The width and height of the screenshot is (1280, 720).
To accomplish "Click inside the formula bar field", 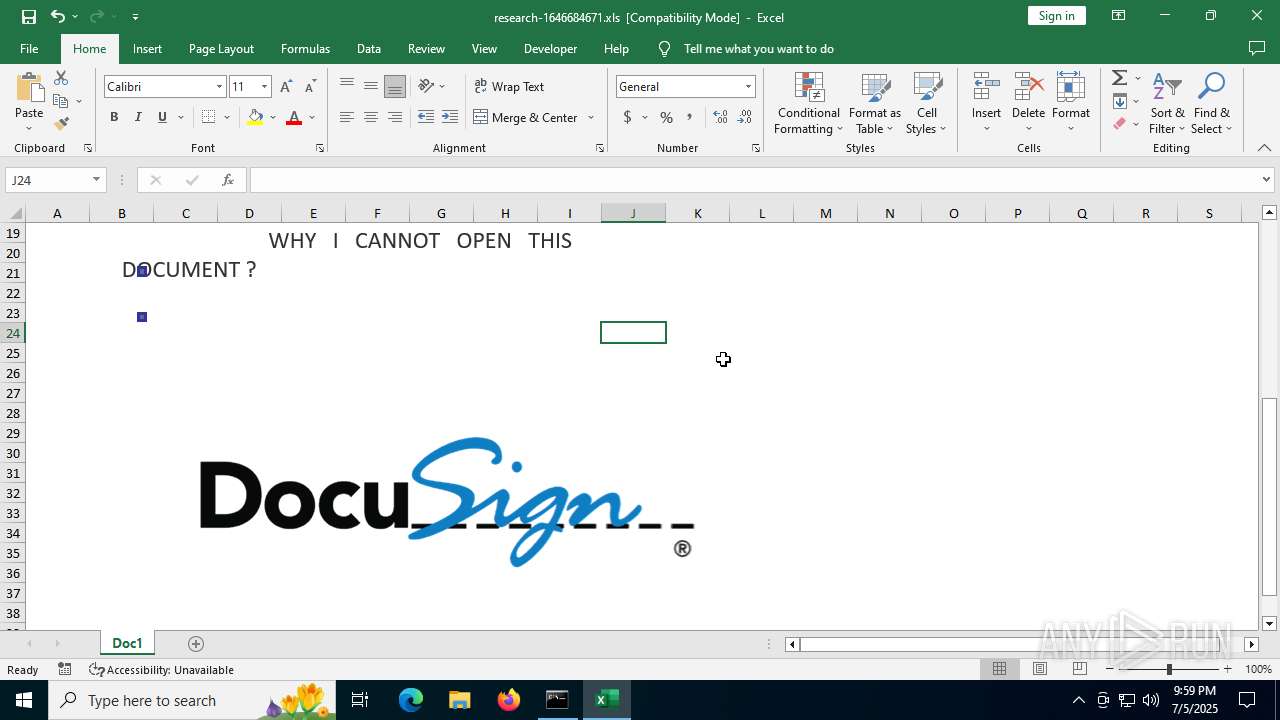I will [755, 180].
